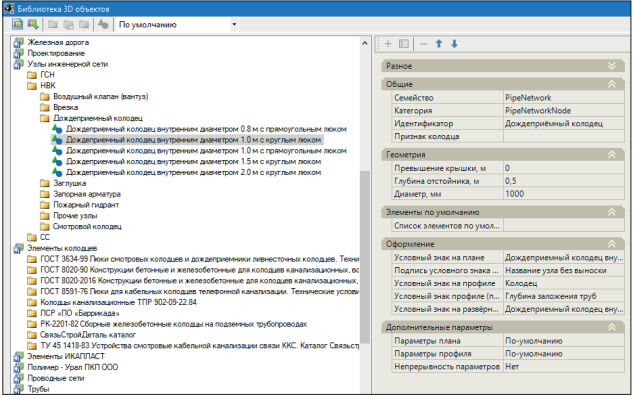Click the 'Семейство' value PipeNetwork
This screenshot has height=399, width=635.
click(x=563, y=98)
